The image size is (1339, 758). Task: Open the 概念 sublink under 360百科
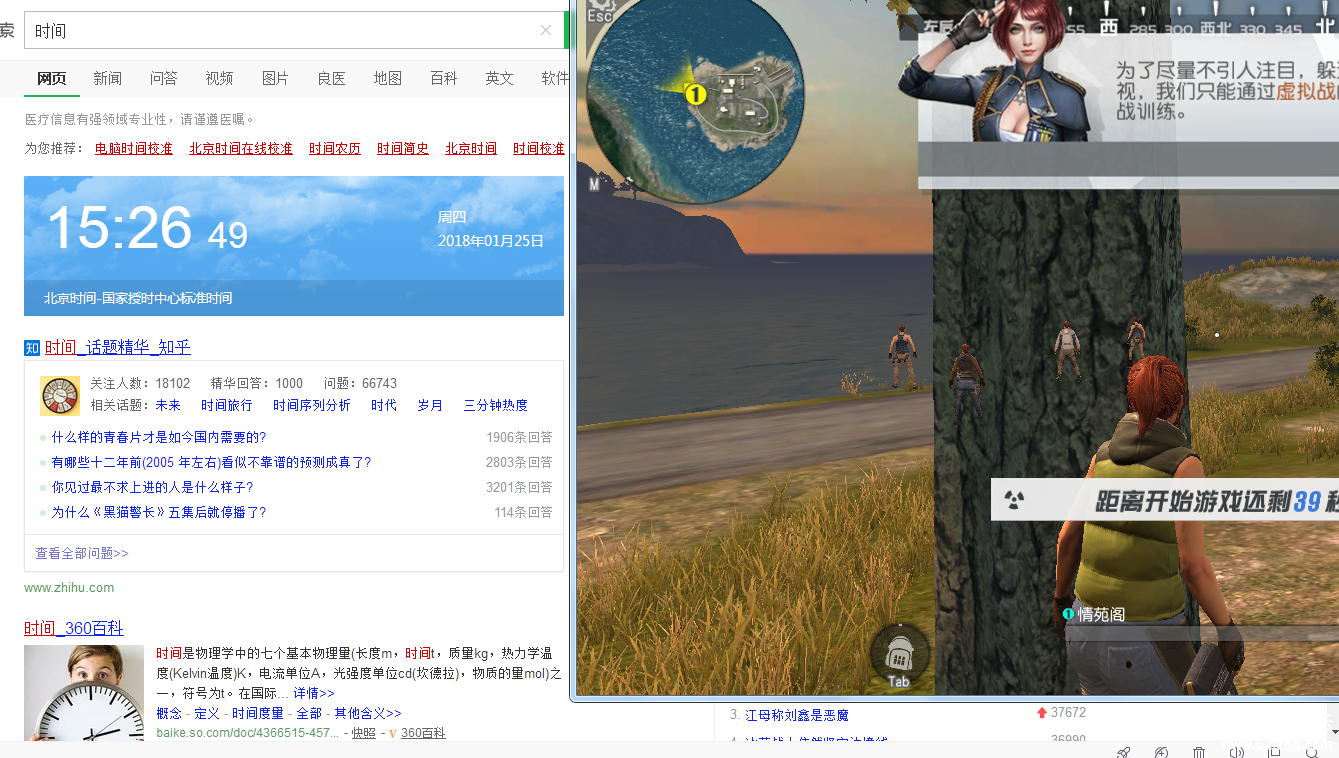pyautogui.click(x=169, y=713)
